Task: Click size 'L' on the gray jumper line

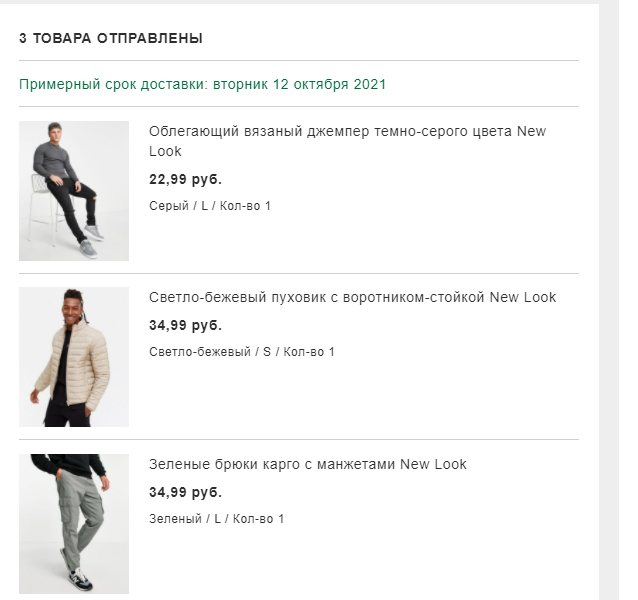Action: 205,206
